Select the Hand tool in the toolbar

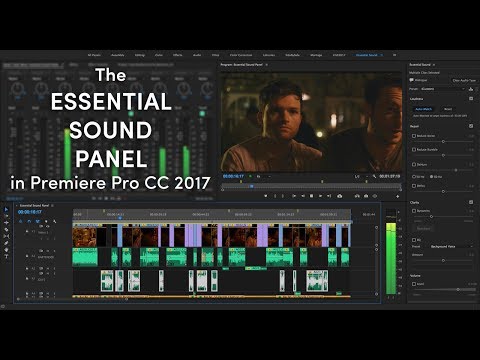point(6,250)
